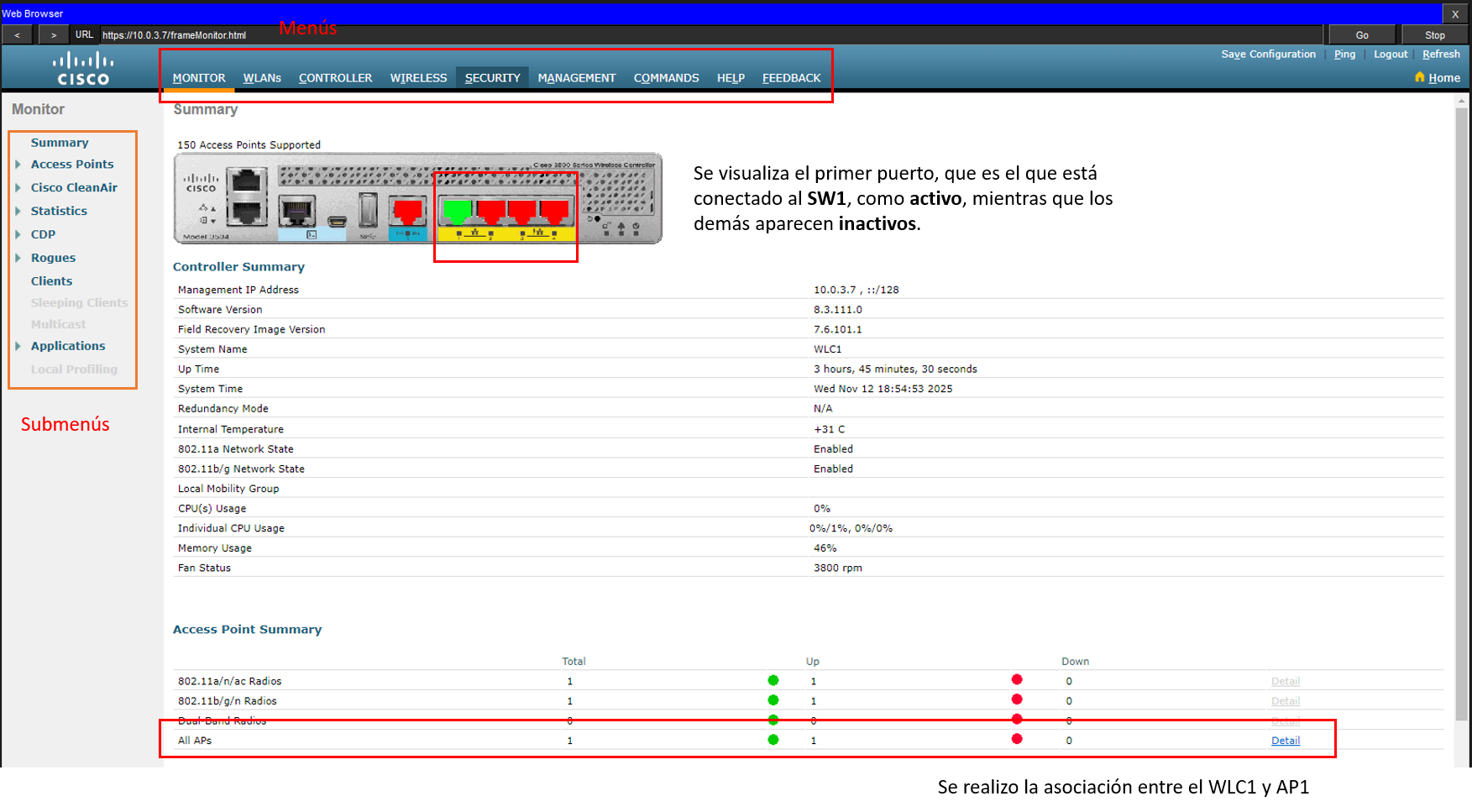The image size is (1472, 812).
Task: Click Save Configuration link
Action: (x=1268, y=55)
